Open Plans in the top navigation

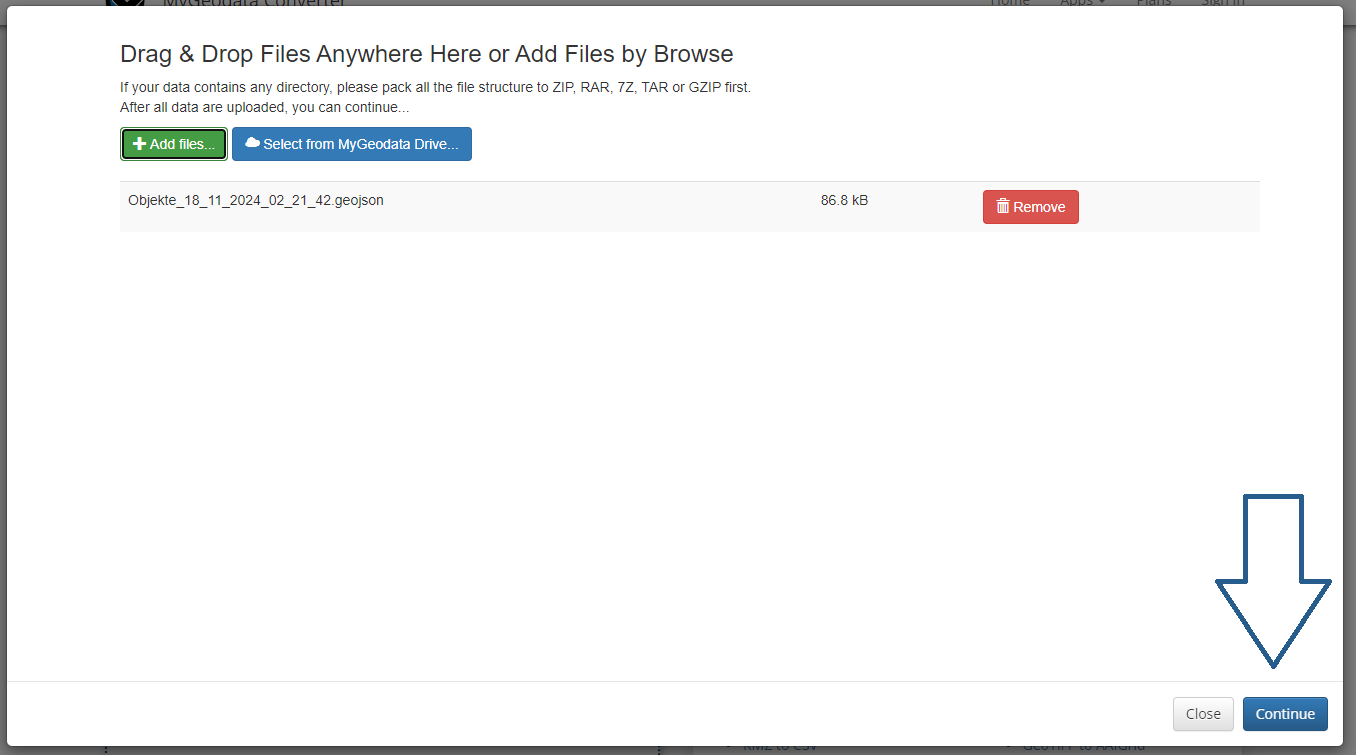[x=1155, y=3]
